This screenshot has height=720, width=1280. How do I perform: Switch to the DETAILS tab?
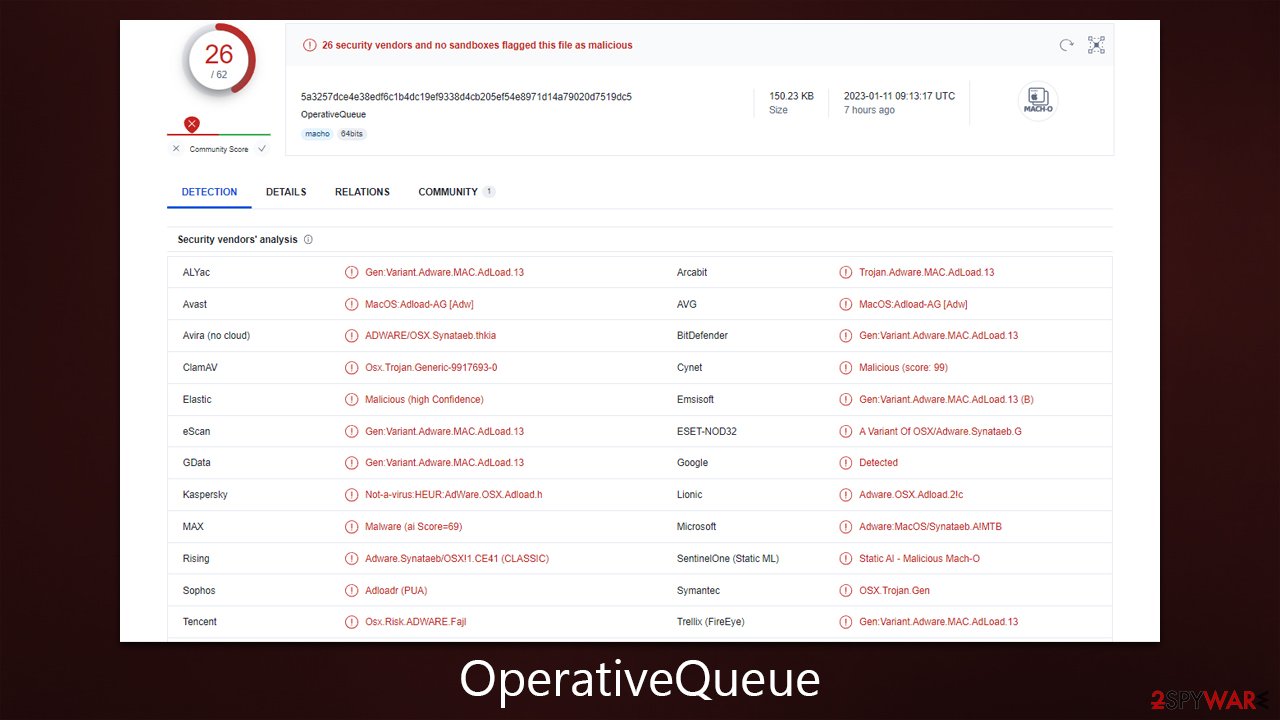(x=286, y=191)
